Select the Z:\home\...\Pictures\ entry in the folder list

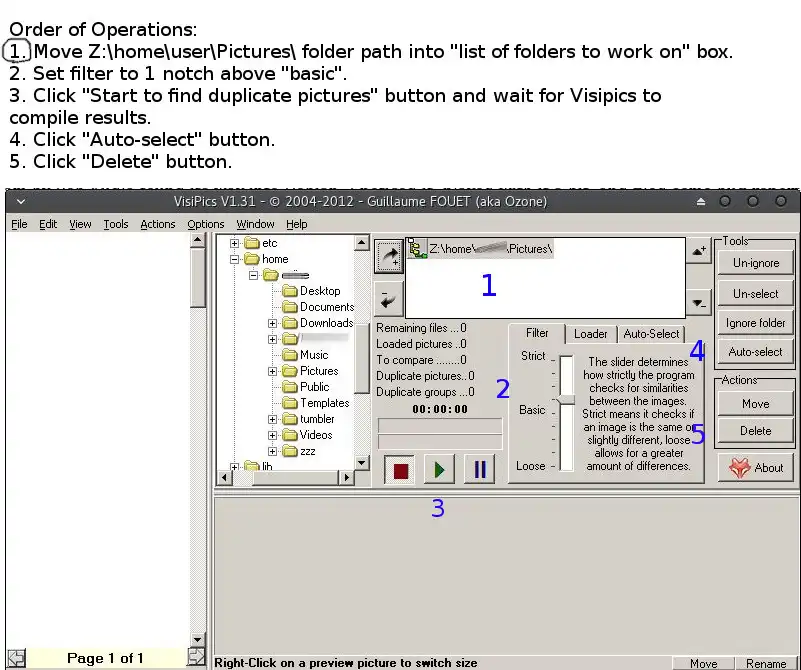[481, 249]
